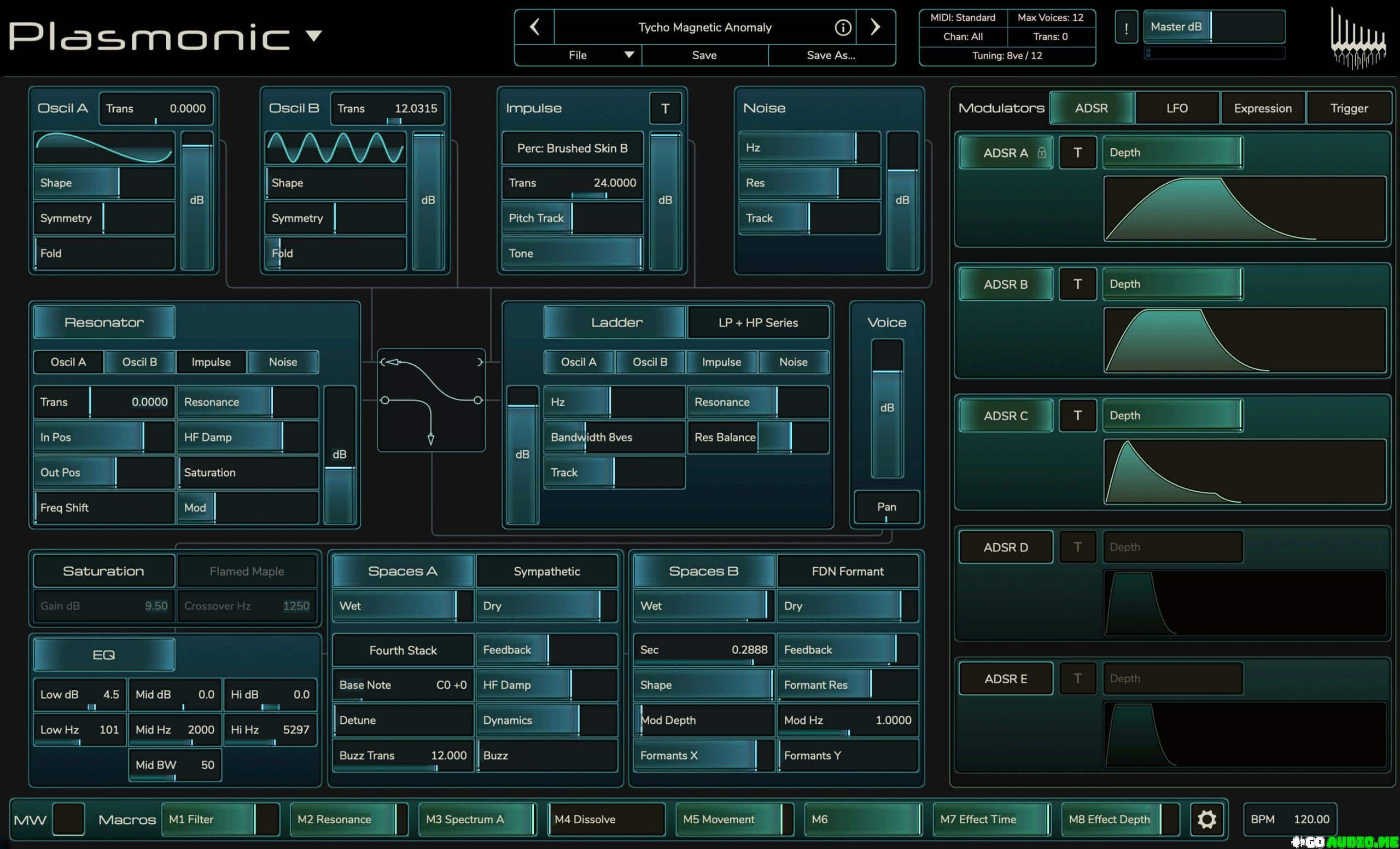Adjust the M1 Filter macro slider
The image size is (1400, 849).
[220, 819]
